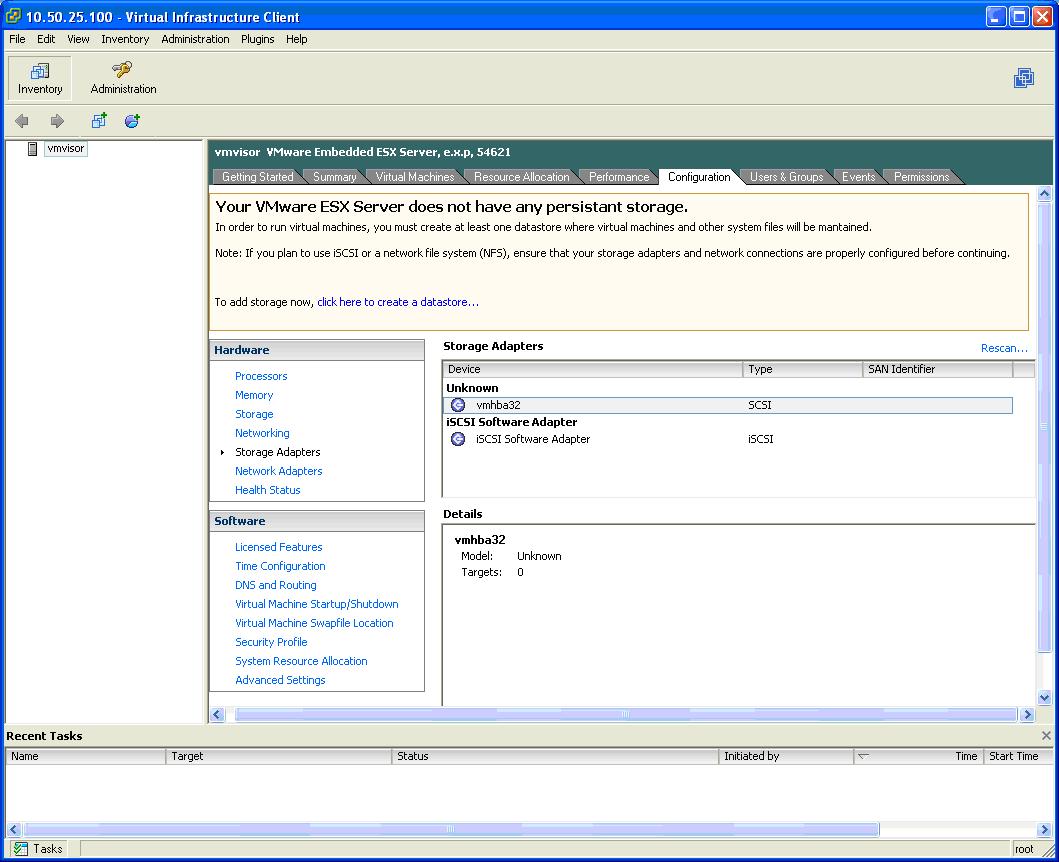Image resolution: width=1059 pixels, height=862 pixels.
Task: Open Memory hardware settings
Action: coord(254,395)
